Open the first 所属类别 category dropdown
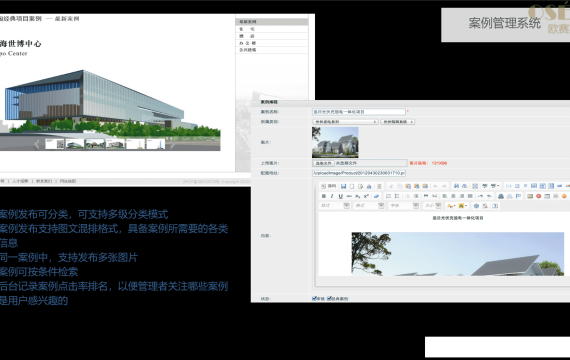The image size is (570, 360). [345, 122]
